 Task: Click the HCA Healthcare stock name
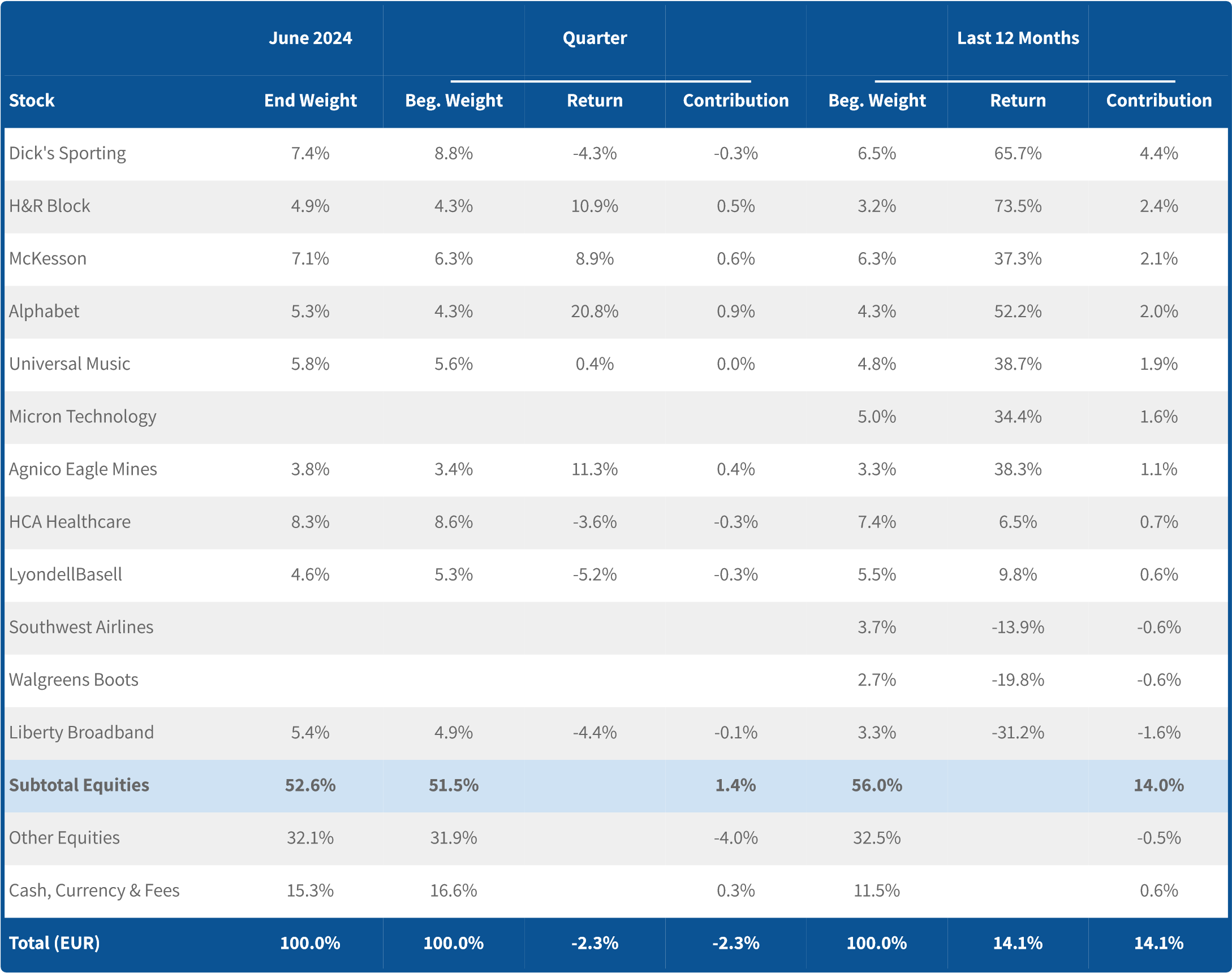pyautogui.click(x=70, y=522)
